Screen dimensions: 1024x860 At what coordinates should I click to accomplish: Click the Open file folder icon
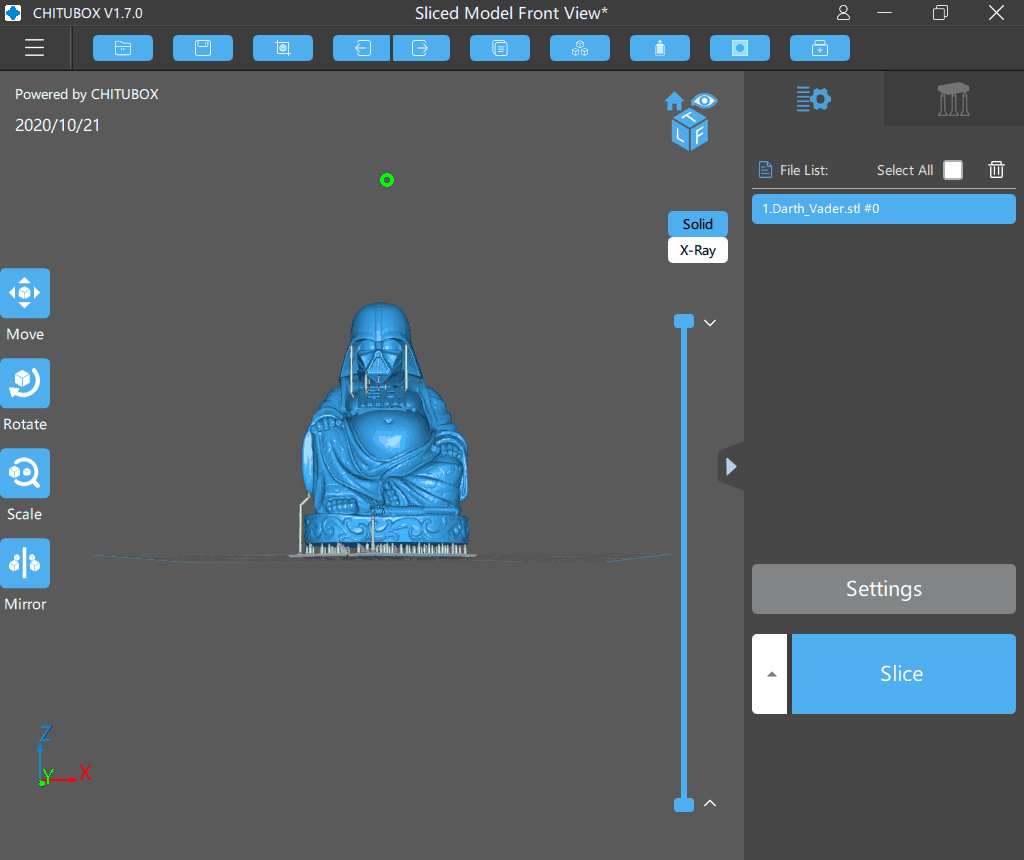coord(123,48)
